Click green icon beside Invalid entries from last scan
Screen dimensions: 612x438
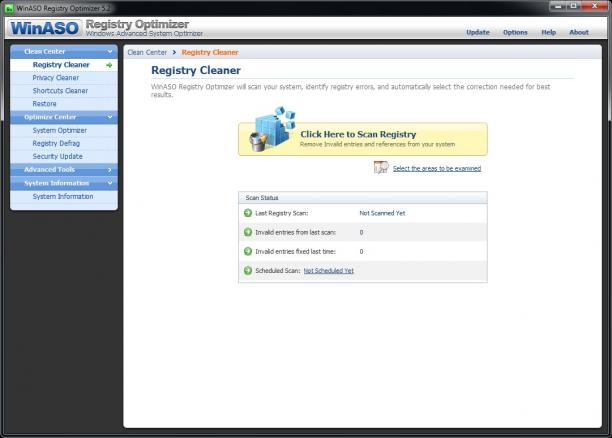[248, 232]
